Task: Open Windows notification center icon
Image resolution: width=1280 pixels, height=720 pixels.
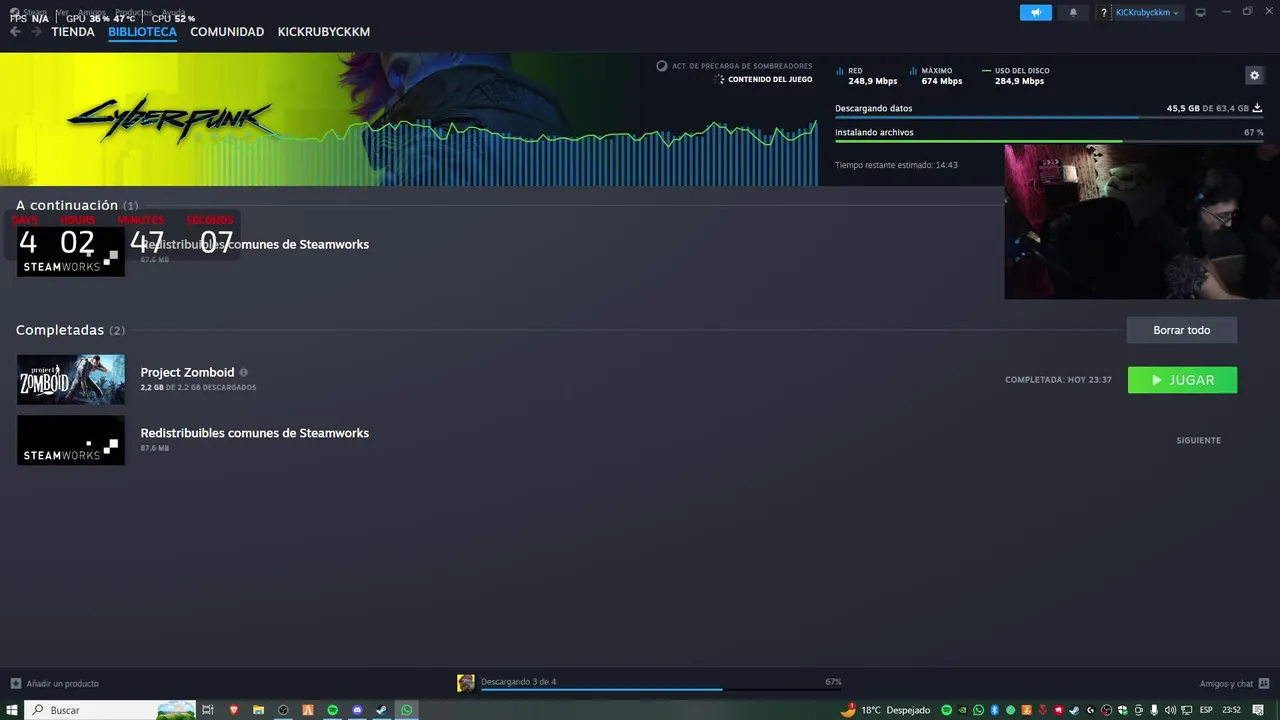Action: (1258, 710)
